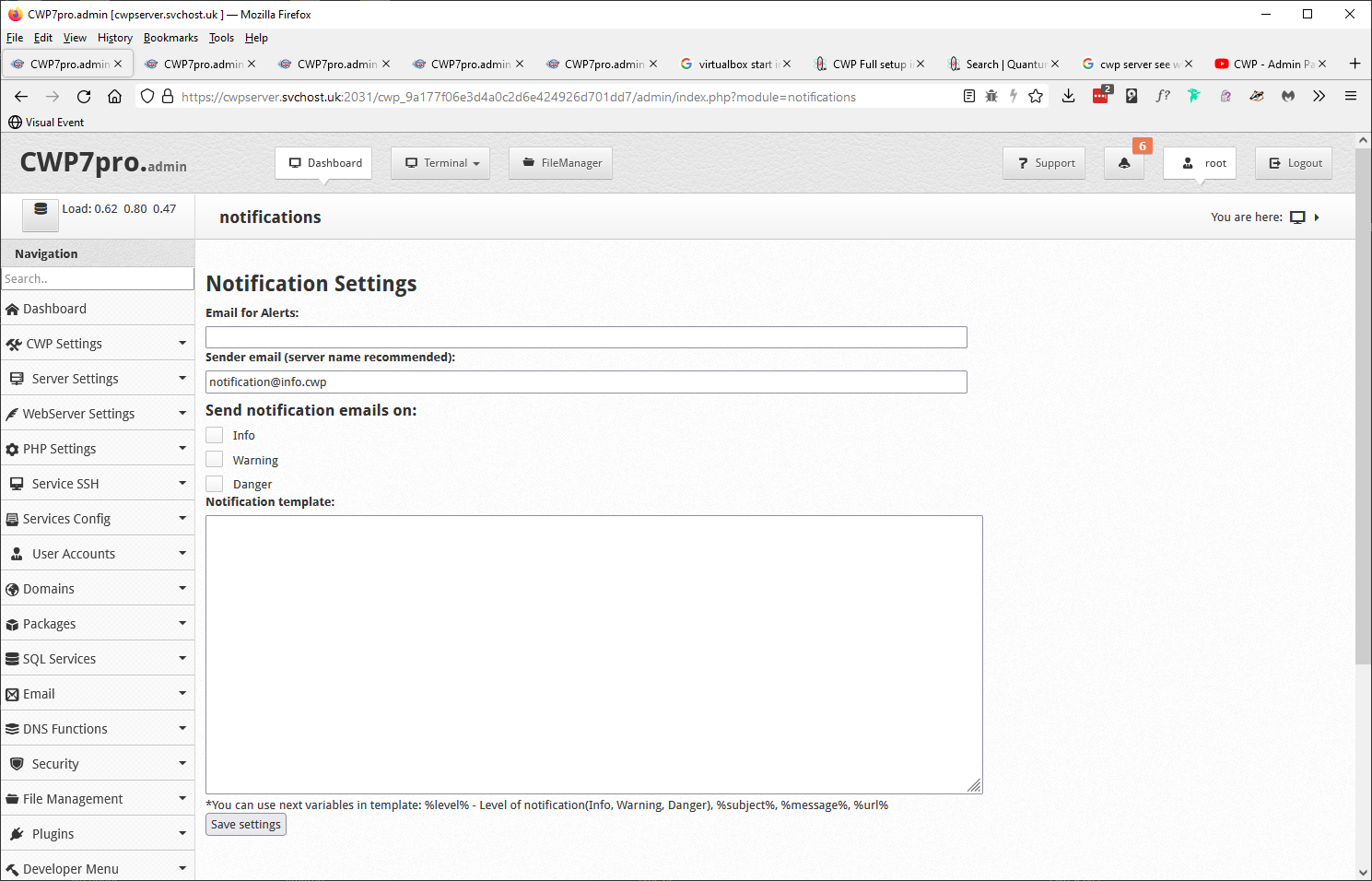Viewport: 1372px width, 881px height.
Task: Expand Packages in sidebar
Action: (97, 624)
